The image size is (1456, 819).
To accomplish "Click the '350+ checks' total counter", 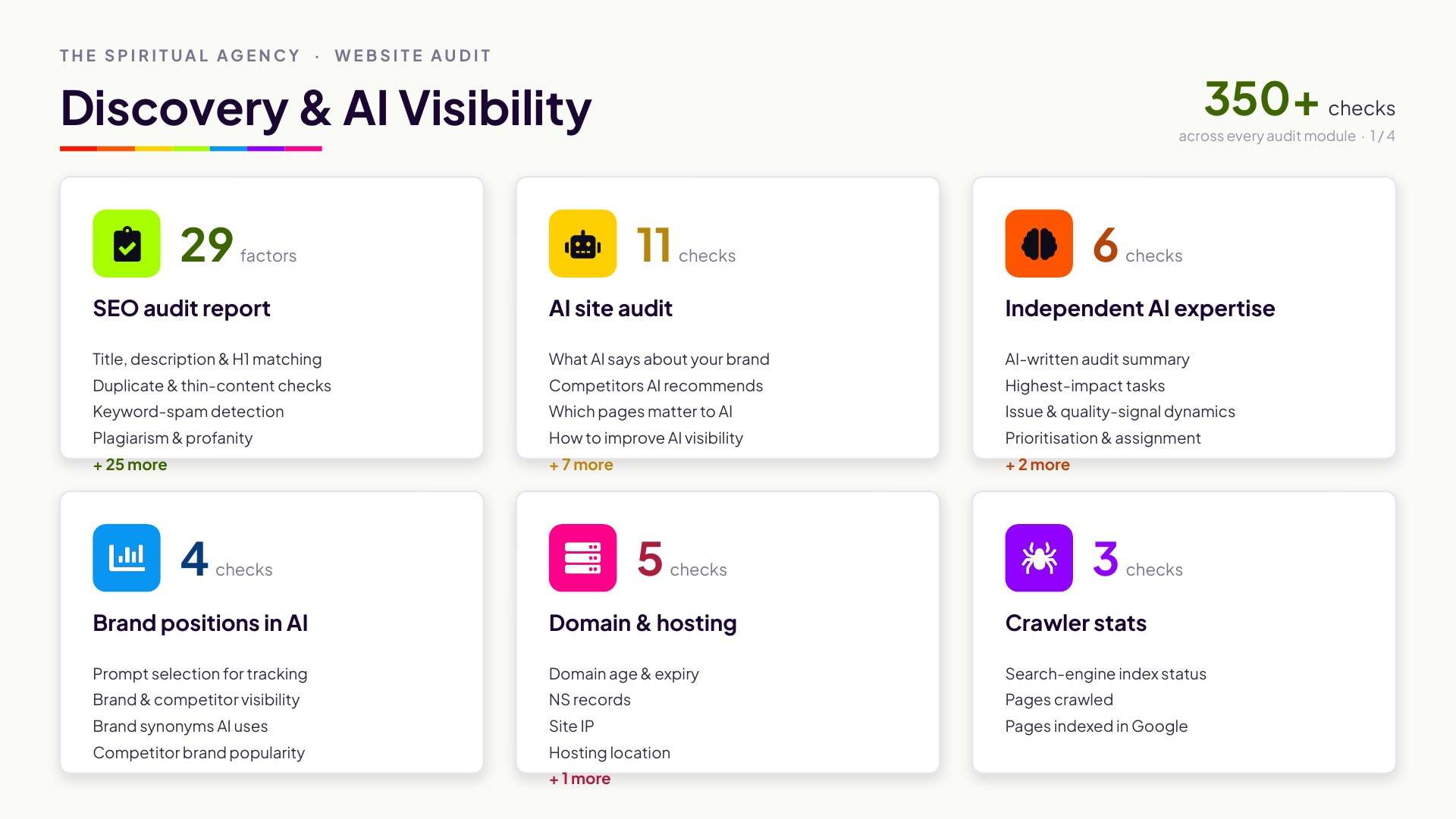I will pyautogui.click(x=1300, y=100).
